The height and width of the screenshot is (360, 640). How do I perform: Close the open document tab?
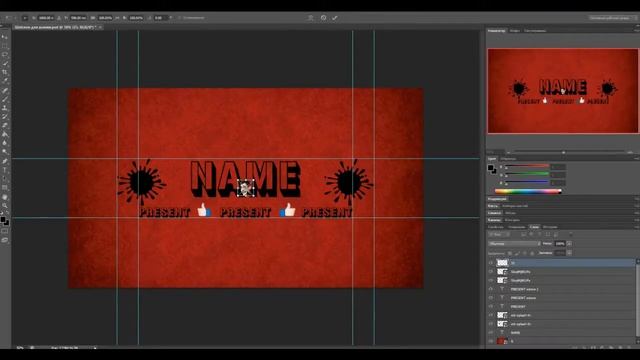point(100,27)
